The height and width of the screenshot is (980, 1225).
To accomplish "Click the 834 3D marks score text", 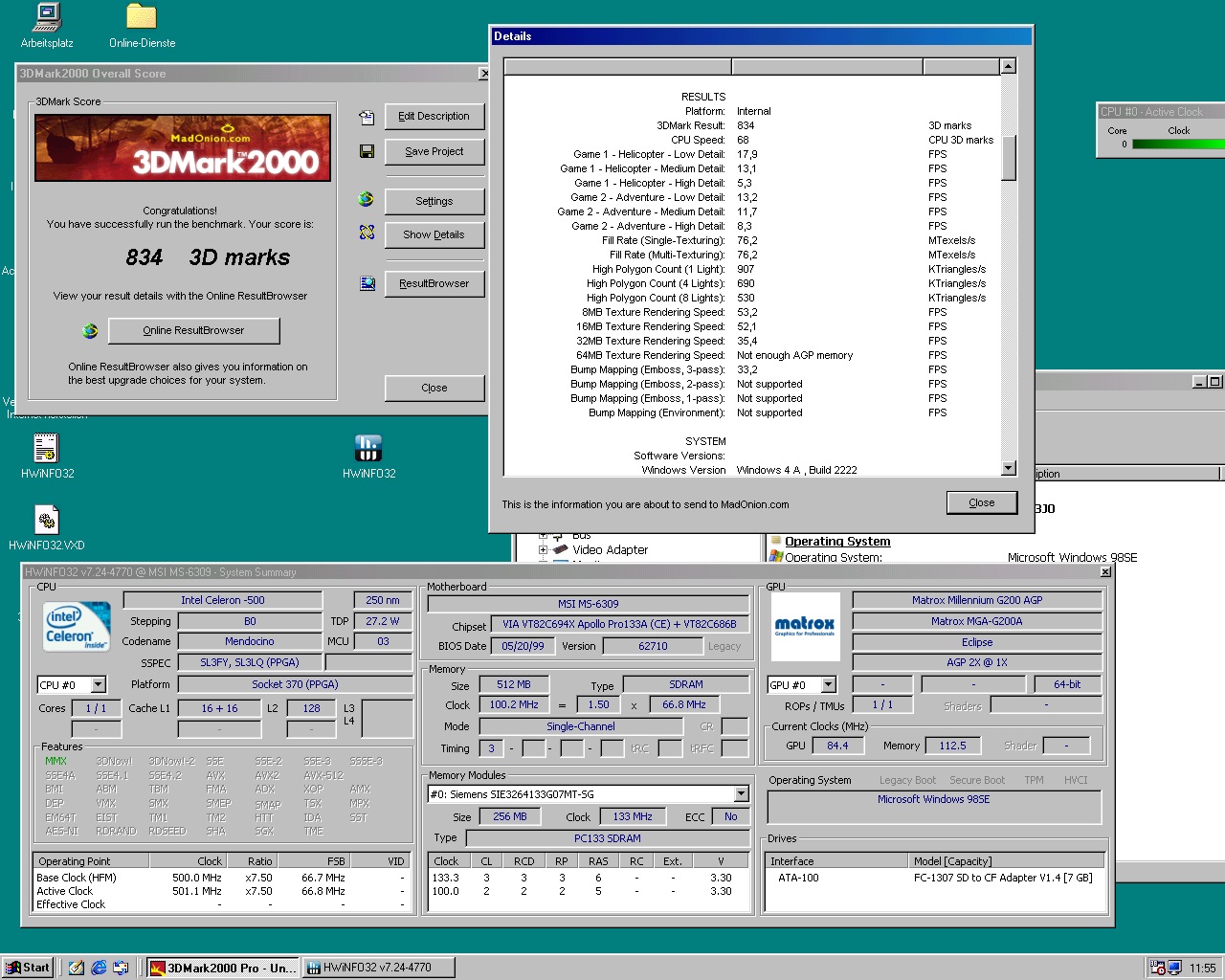I will pyautogui.click(x=208, y=257).
